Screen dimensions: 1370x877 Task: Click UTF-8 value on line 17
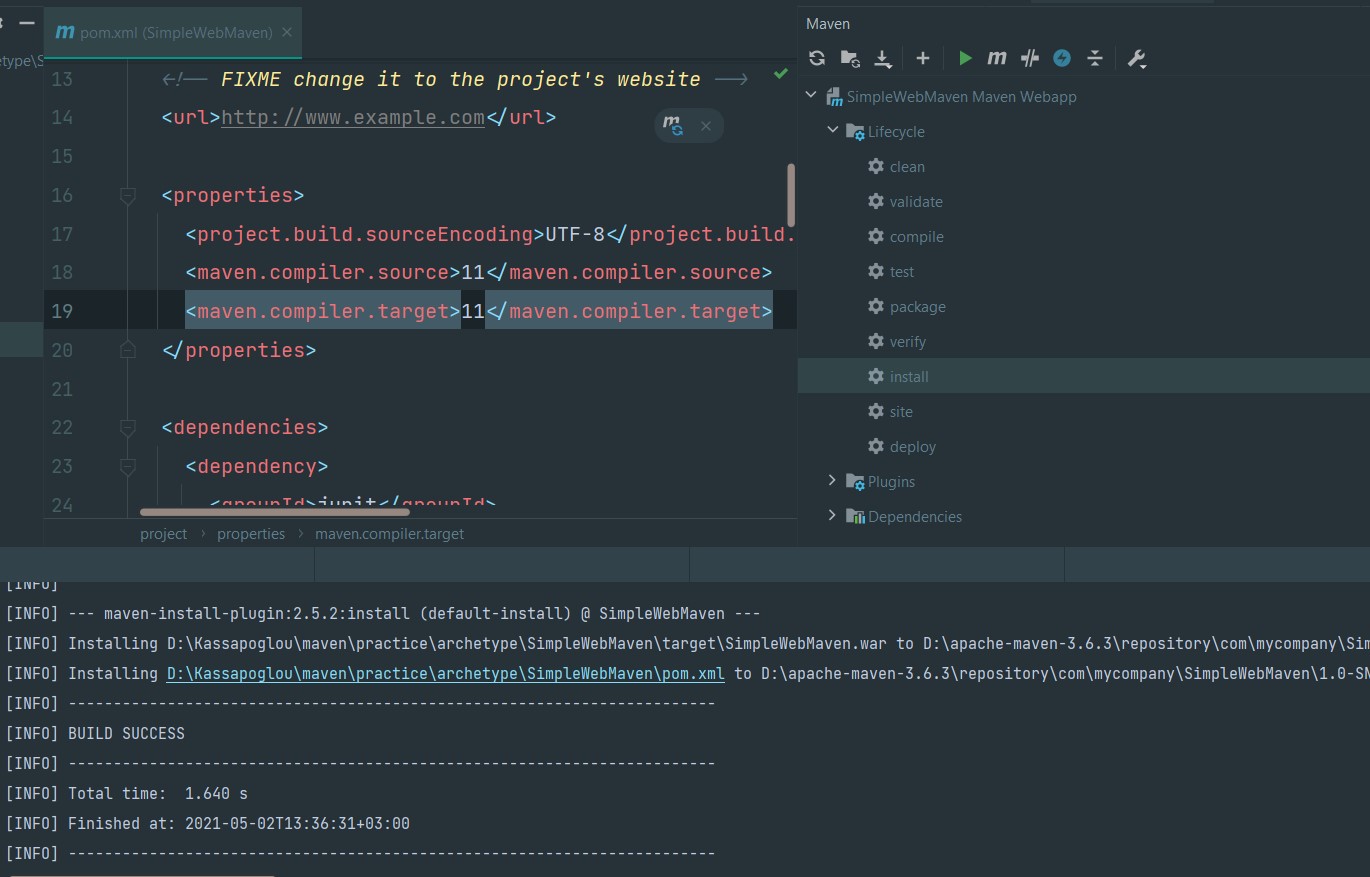click(575, 234)
